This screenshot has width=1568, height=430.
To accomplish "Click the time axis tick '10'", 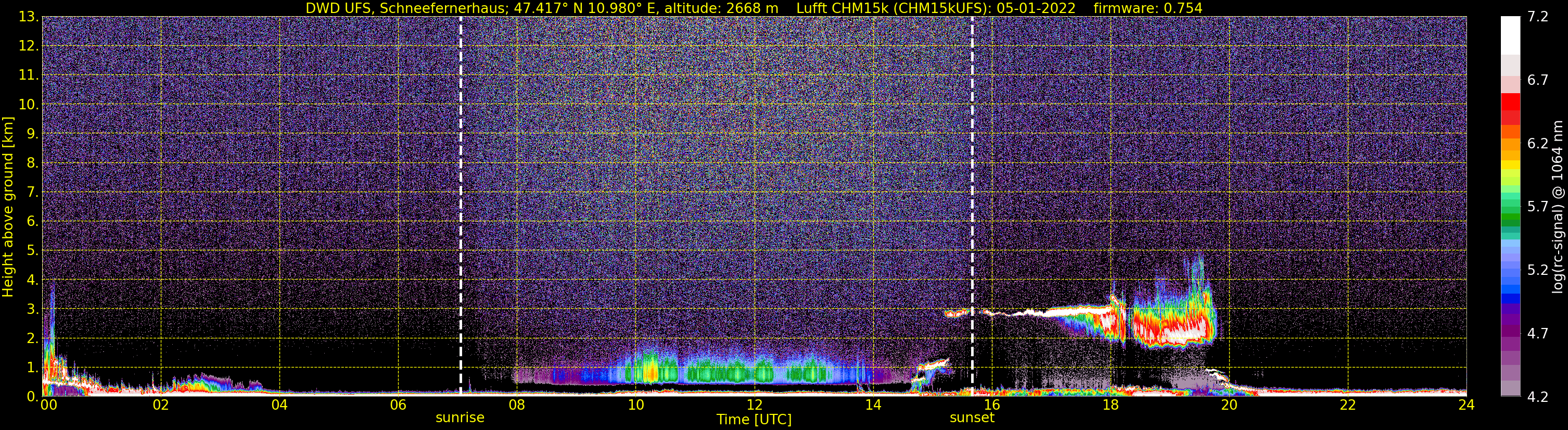I will click(x=635, y=406).
